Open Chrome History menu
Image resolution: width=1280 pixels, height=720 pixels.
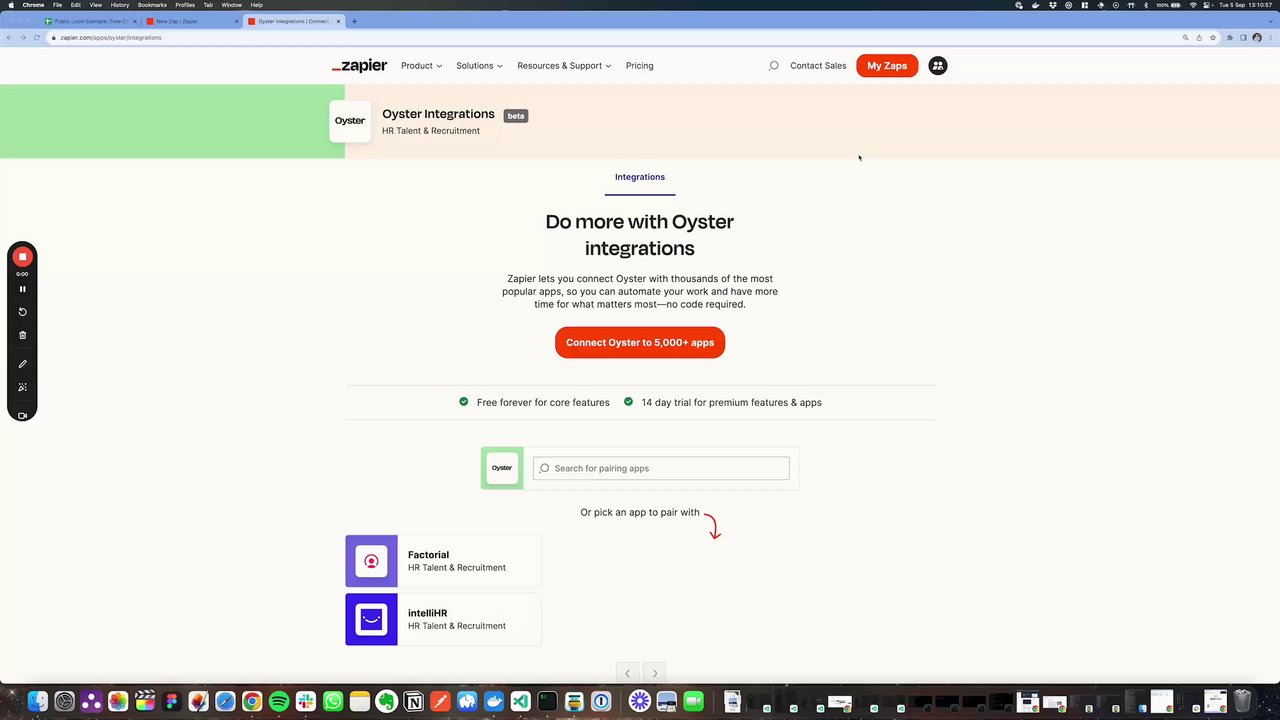coord(120,5)
